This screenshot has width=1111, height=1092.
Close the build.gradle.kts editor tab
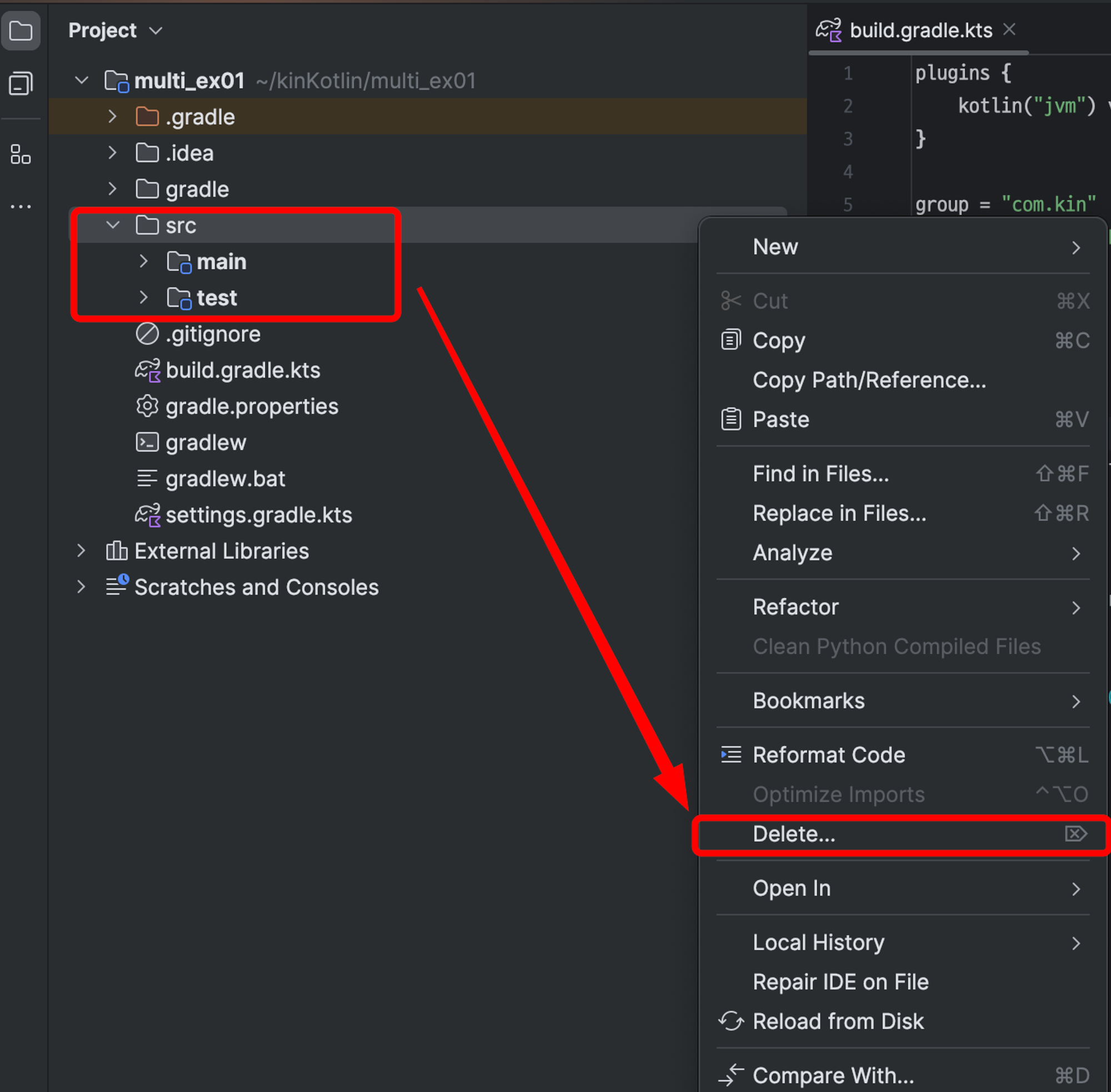pos(1009,30)
